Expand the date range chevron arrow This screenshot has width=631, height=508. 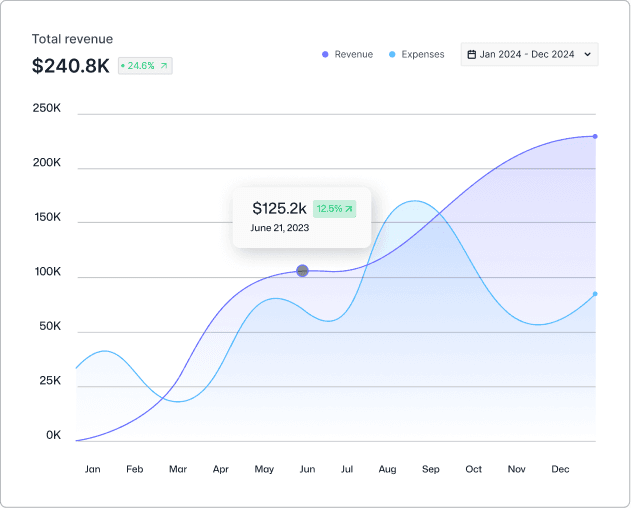[x=587, y=55]
